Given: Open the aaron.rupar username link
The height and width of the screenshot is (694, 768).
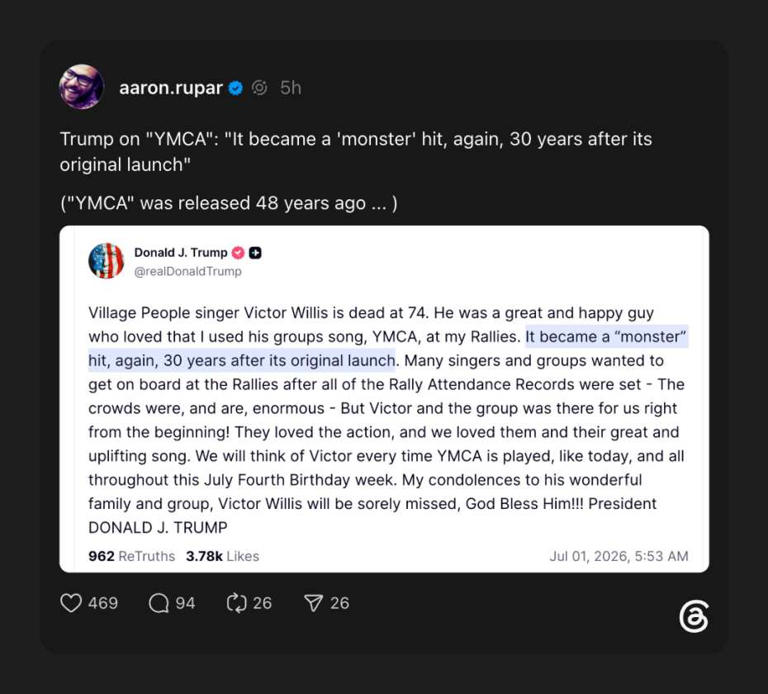Looking at the screenshot, I should 170,88.
